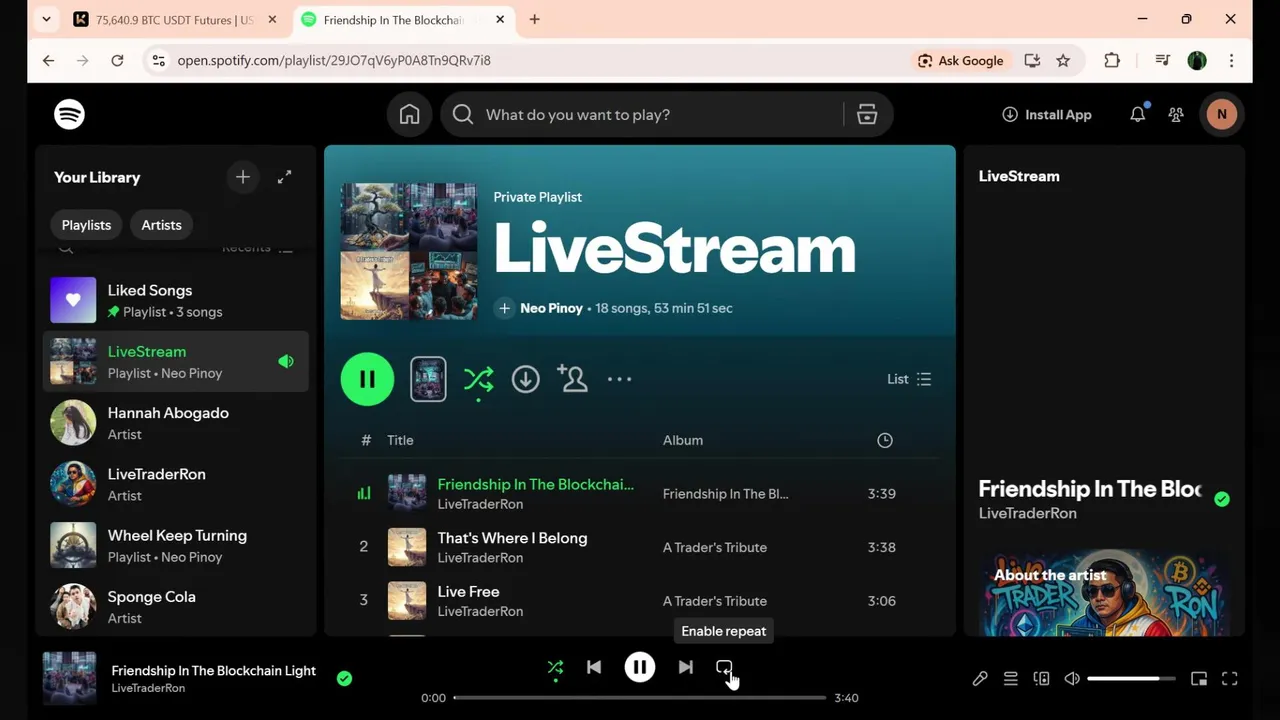Enable repeat
The image size is (1280, 720).
[x=724, y=667]
